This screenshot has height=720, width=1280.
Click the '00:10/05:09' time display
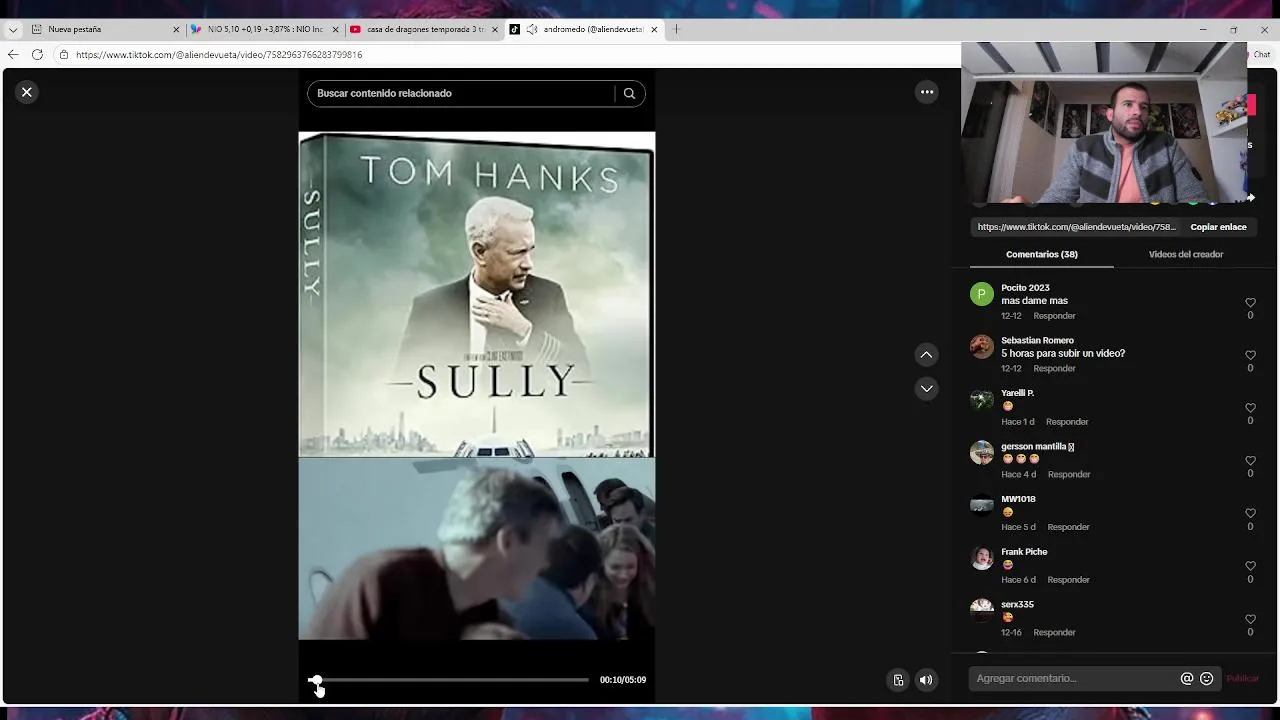pyautogui.click(x=623, y=680)
